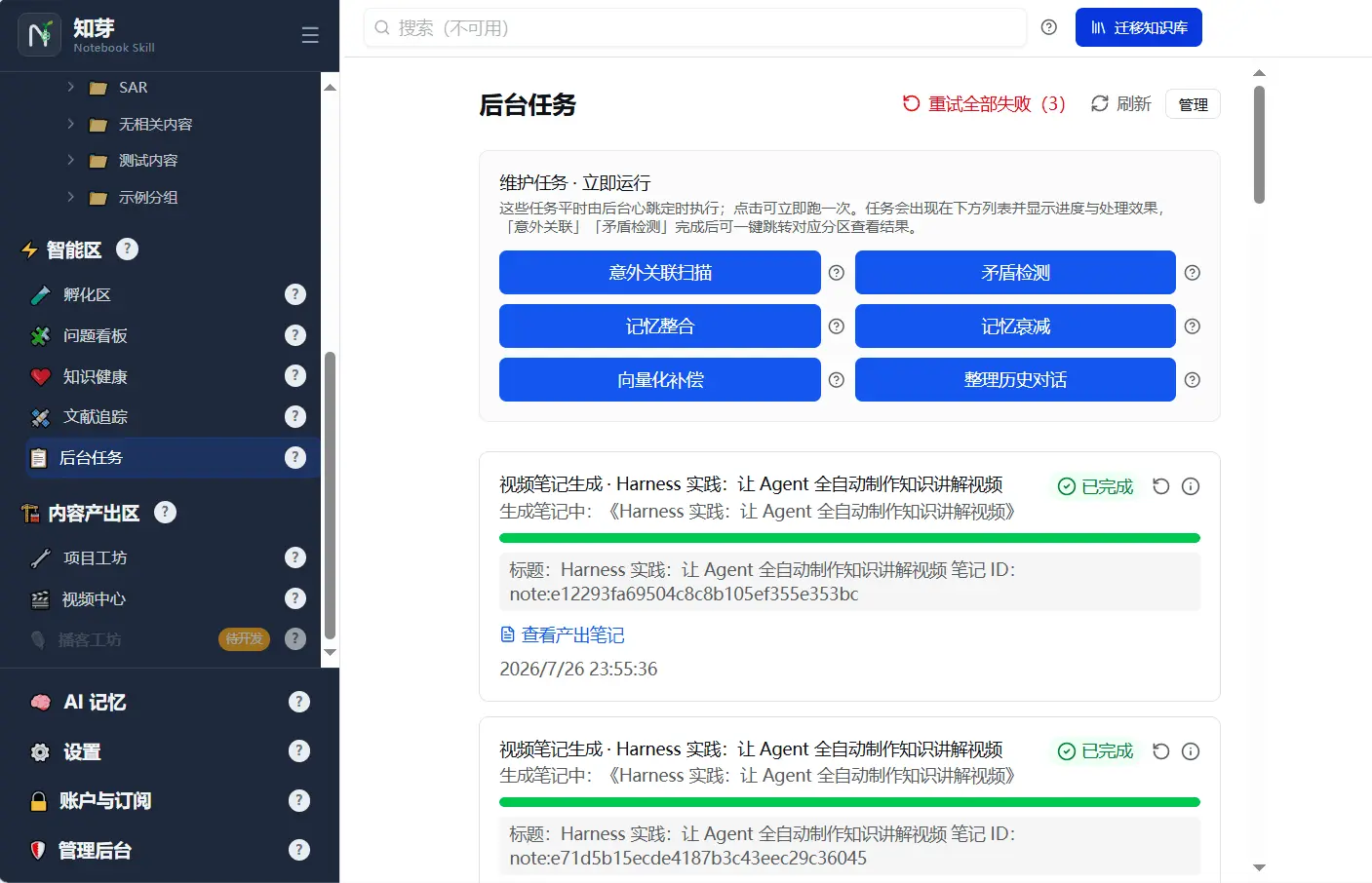Screen dimensions: 1372x883
Task: Select the 示例分组 folder
Action: 147,198
